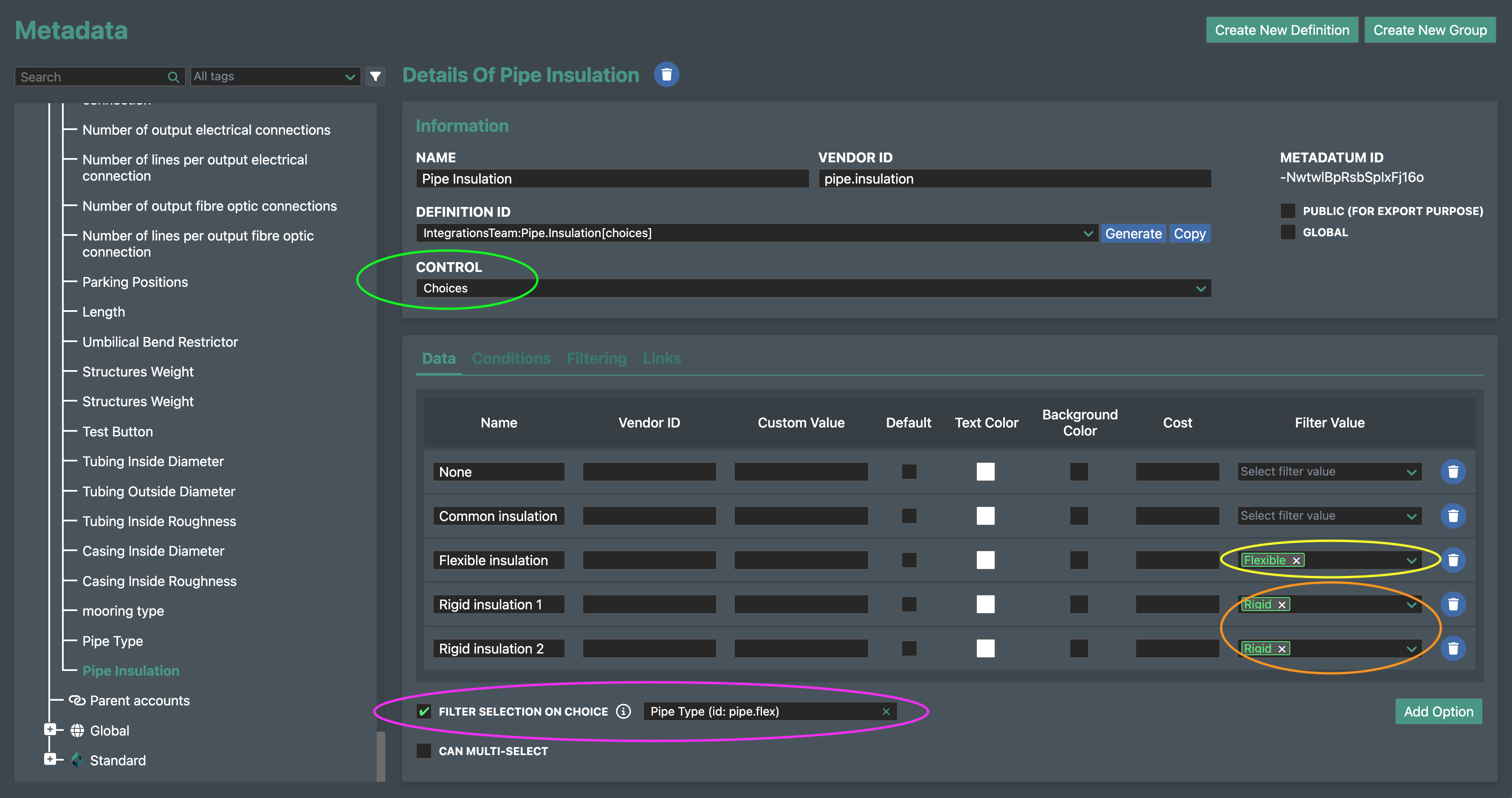Pick background color for Common insulation row
The height and width of the screenshot is (798, 1512).
(1079, 515)
